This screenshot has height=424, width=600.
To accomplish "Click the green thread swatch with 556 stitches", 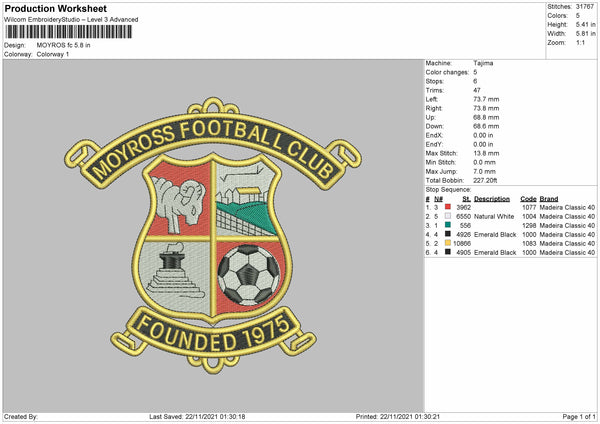I will point(448,225).
